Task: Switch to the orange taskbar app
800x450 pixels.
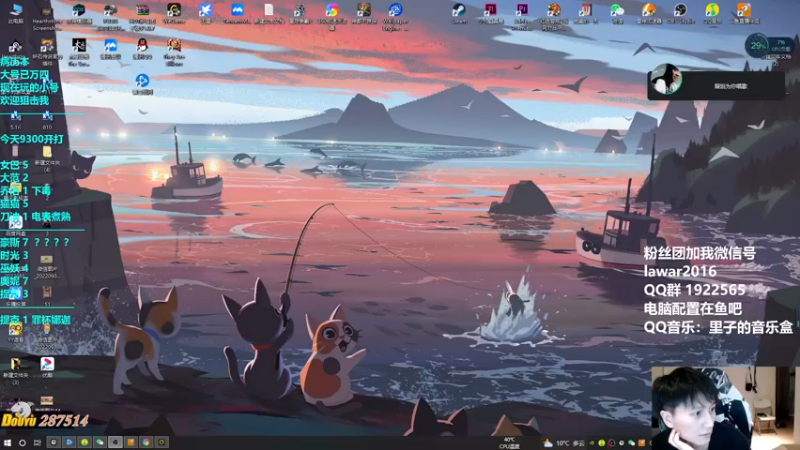Action: point(131,442)
